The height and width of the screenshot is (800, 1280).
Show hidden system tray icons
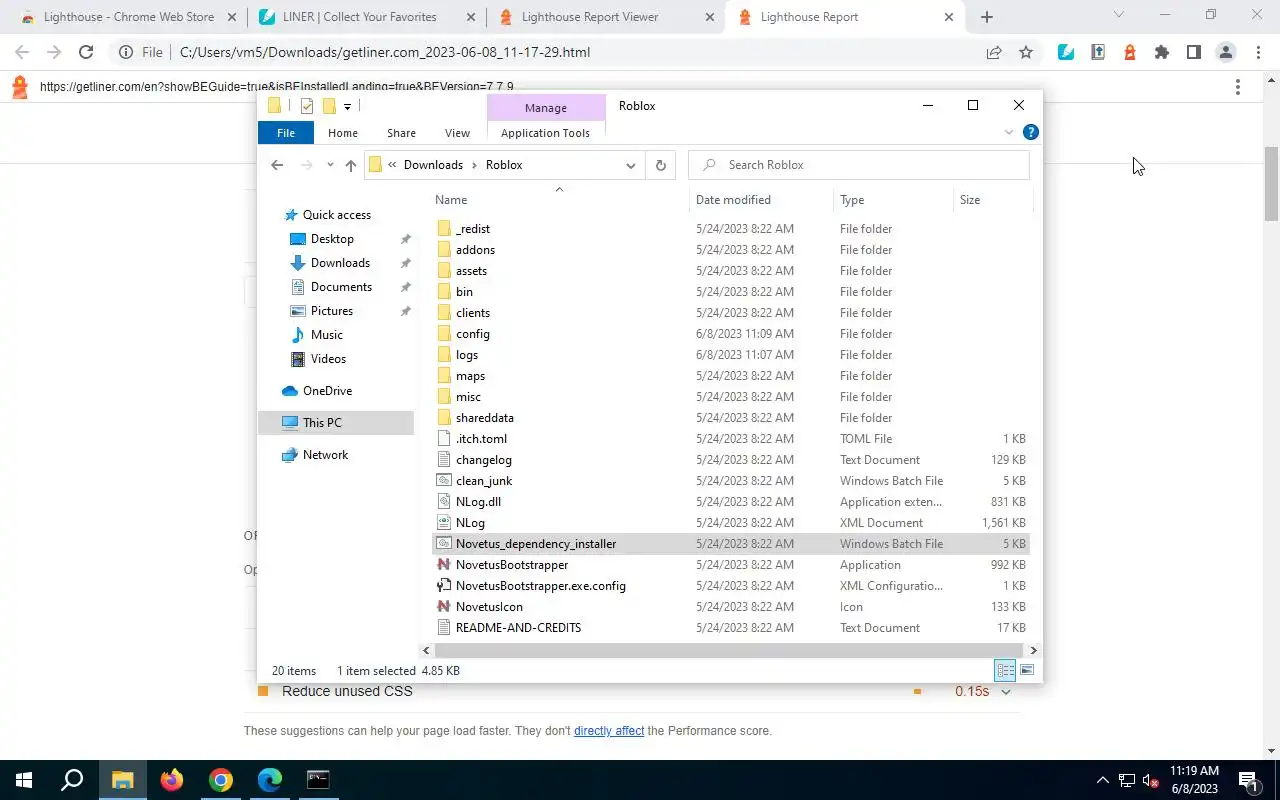[x=1103, y=780]
